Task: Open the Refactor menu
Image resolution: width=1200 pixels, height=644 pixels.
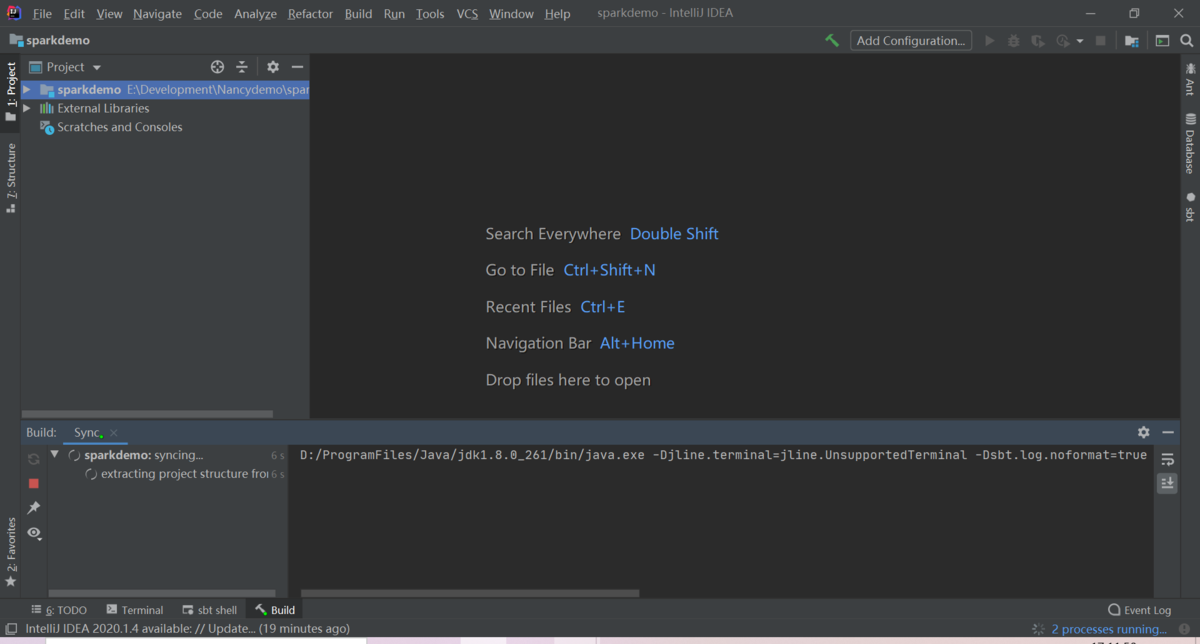Action: coord(310,14)
